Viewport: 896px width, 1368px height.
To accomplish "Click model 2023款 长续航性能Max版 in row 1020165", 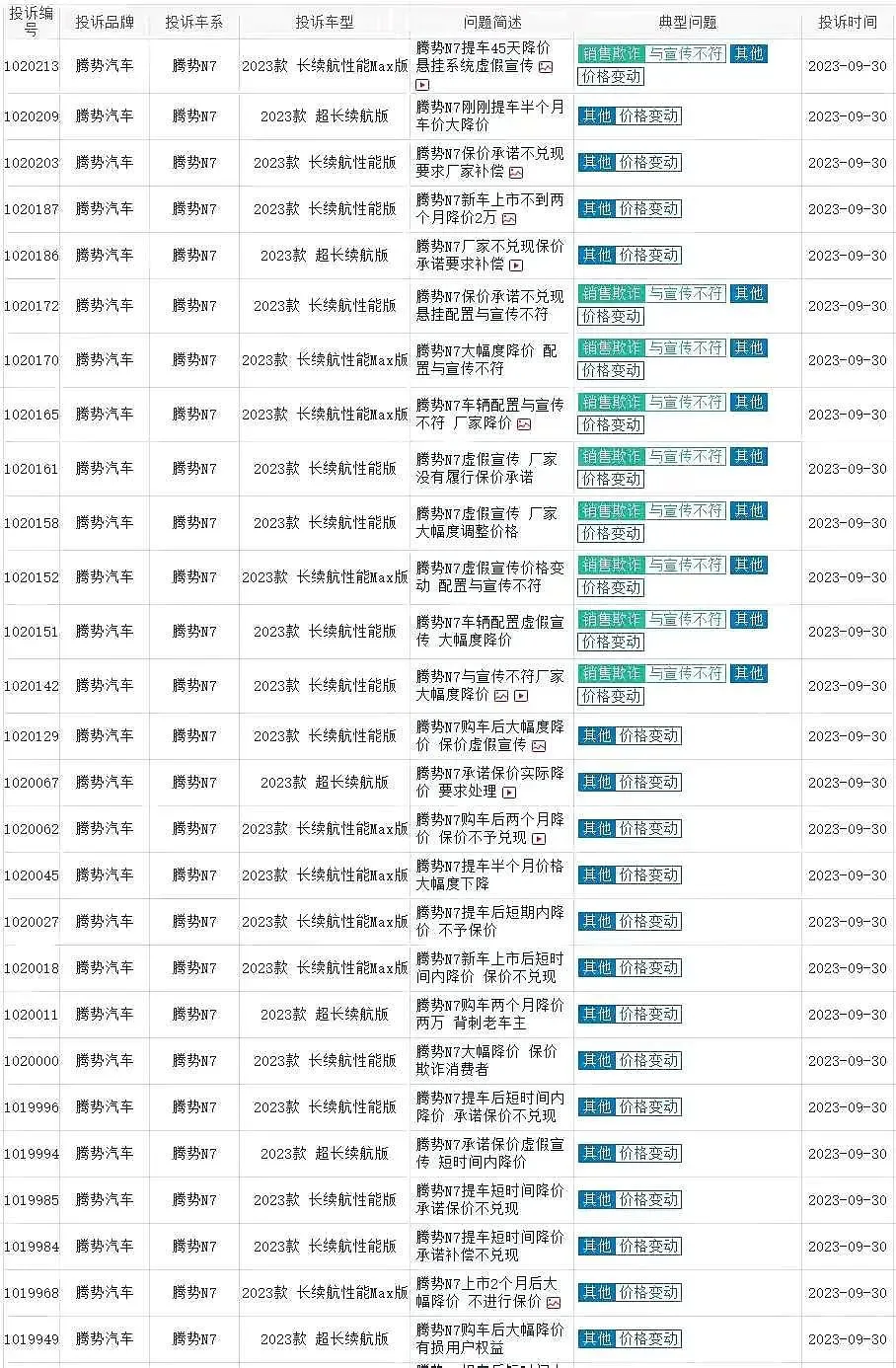I will (x=325, y=415).
